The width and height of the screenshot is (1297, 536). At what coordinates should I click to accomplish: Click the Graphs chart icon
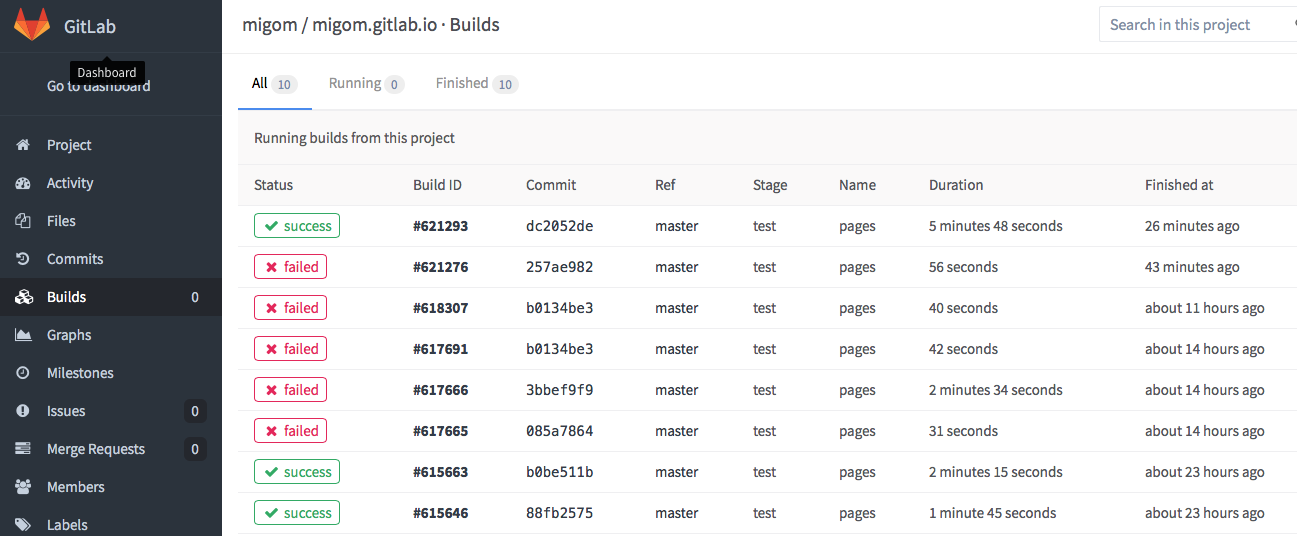[x=23, y=335]
